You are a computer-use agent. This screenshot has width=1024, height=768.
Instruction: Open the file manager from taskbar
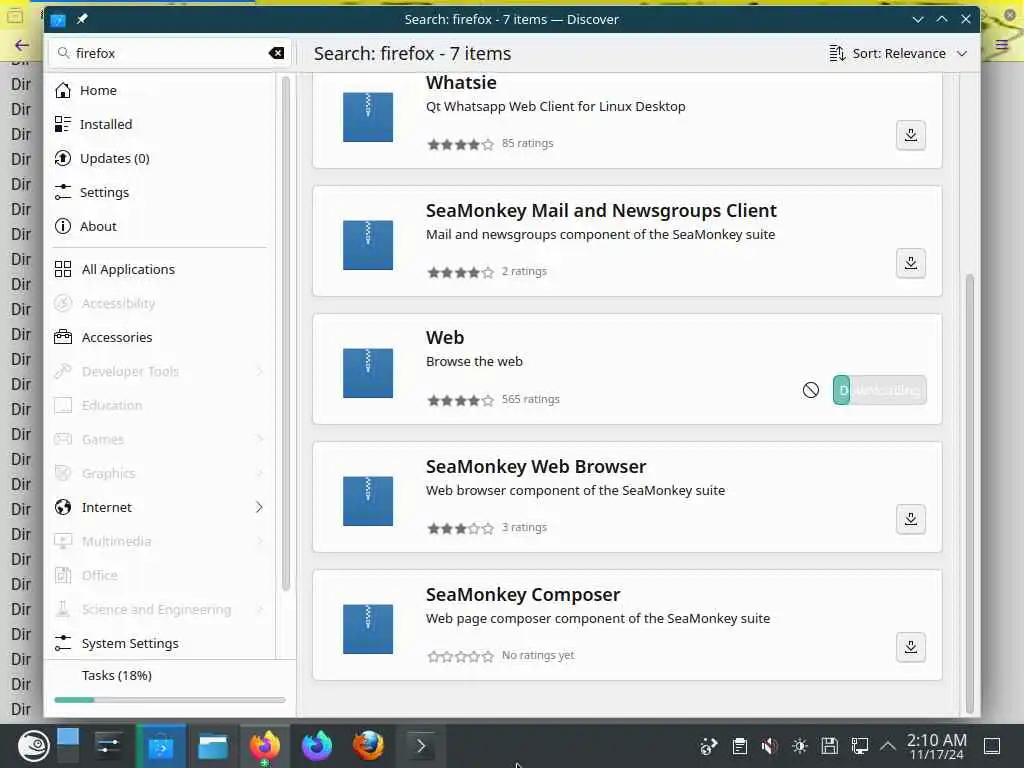213,746
